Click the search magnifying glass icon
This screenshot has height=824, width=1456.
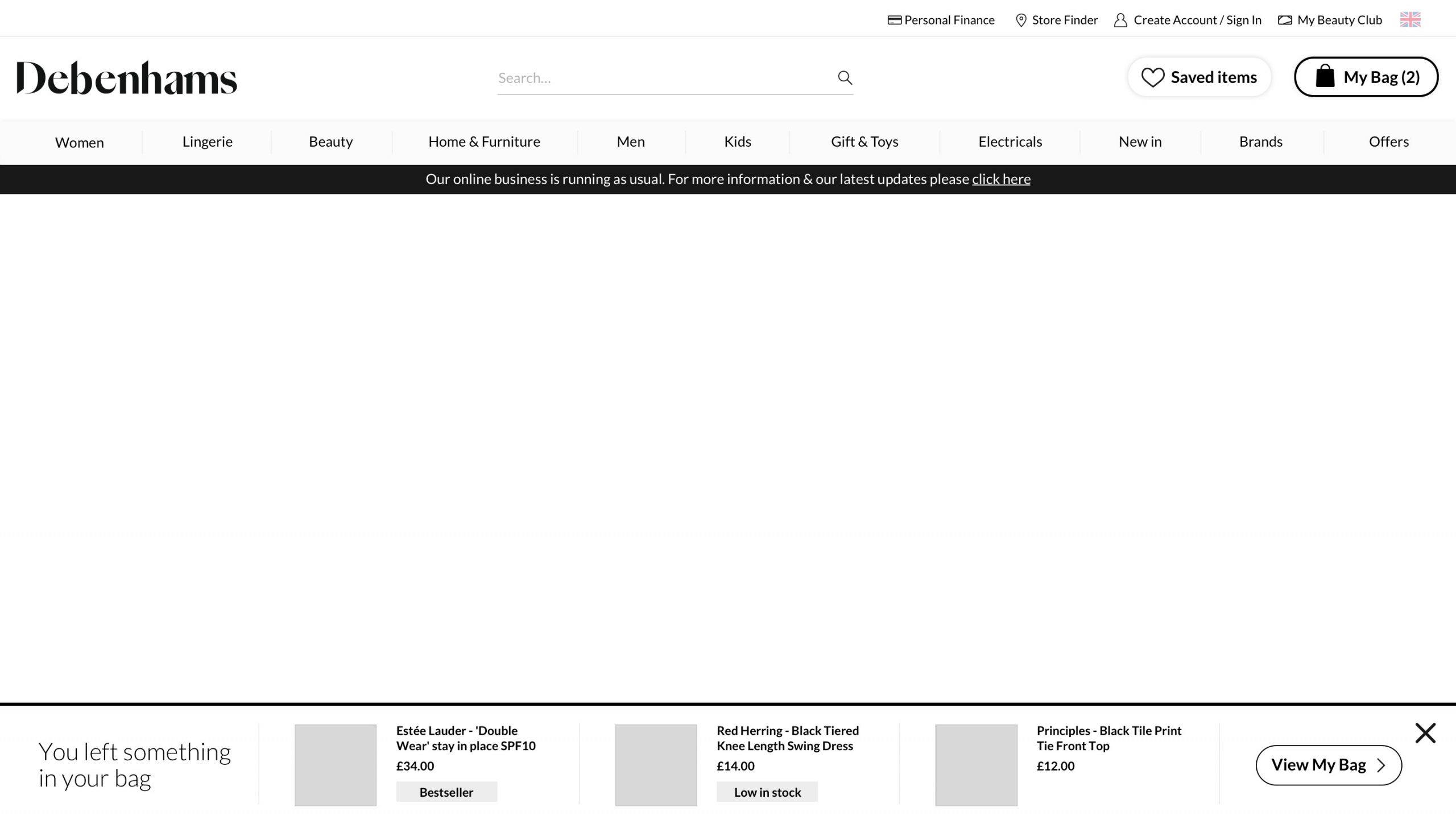pyautogui.click(x=845, y=77)
